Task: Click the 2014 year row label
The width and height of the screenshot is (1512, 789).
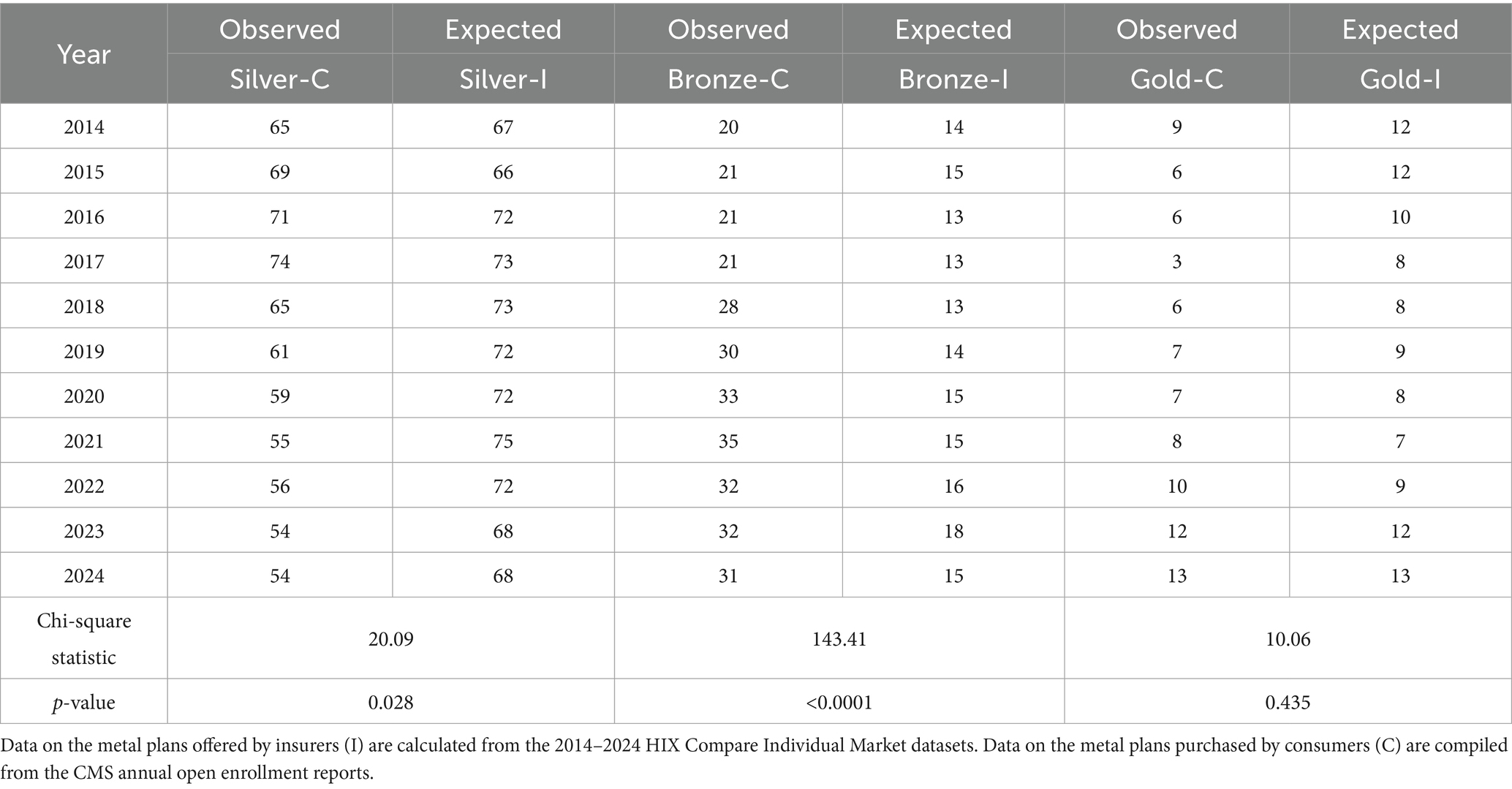Action: point(84,127)
